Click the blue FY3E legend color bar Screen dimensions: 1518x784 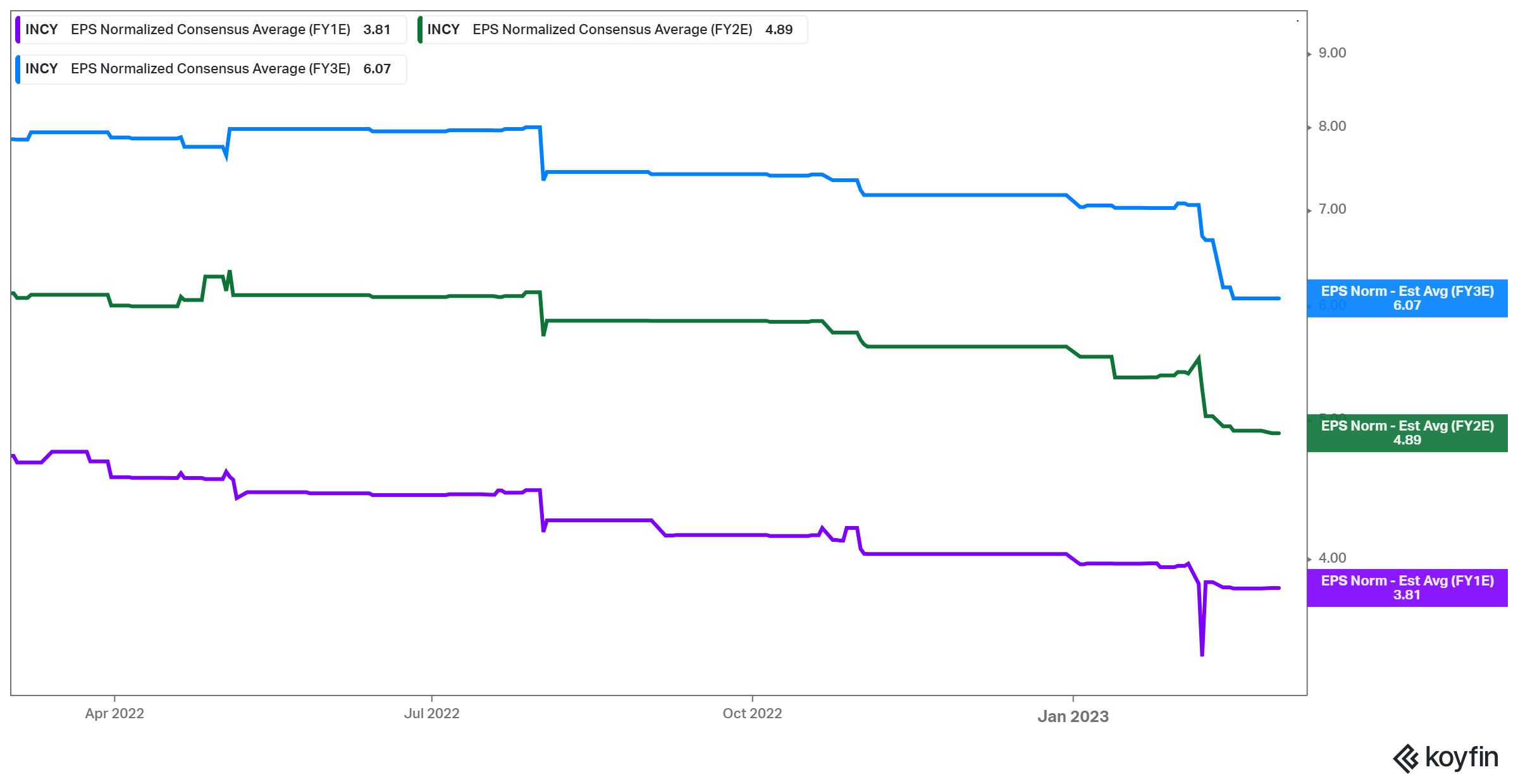click(x=18, y=69)
